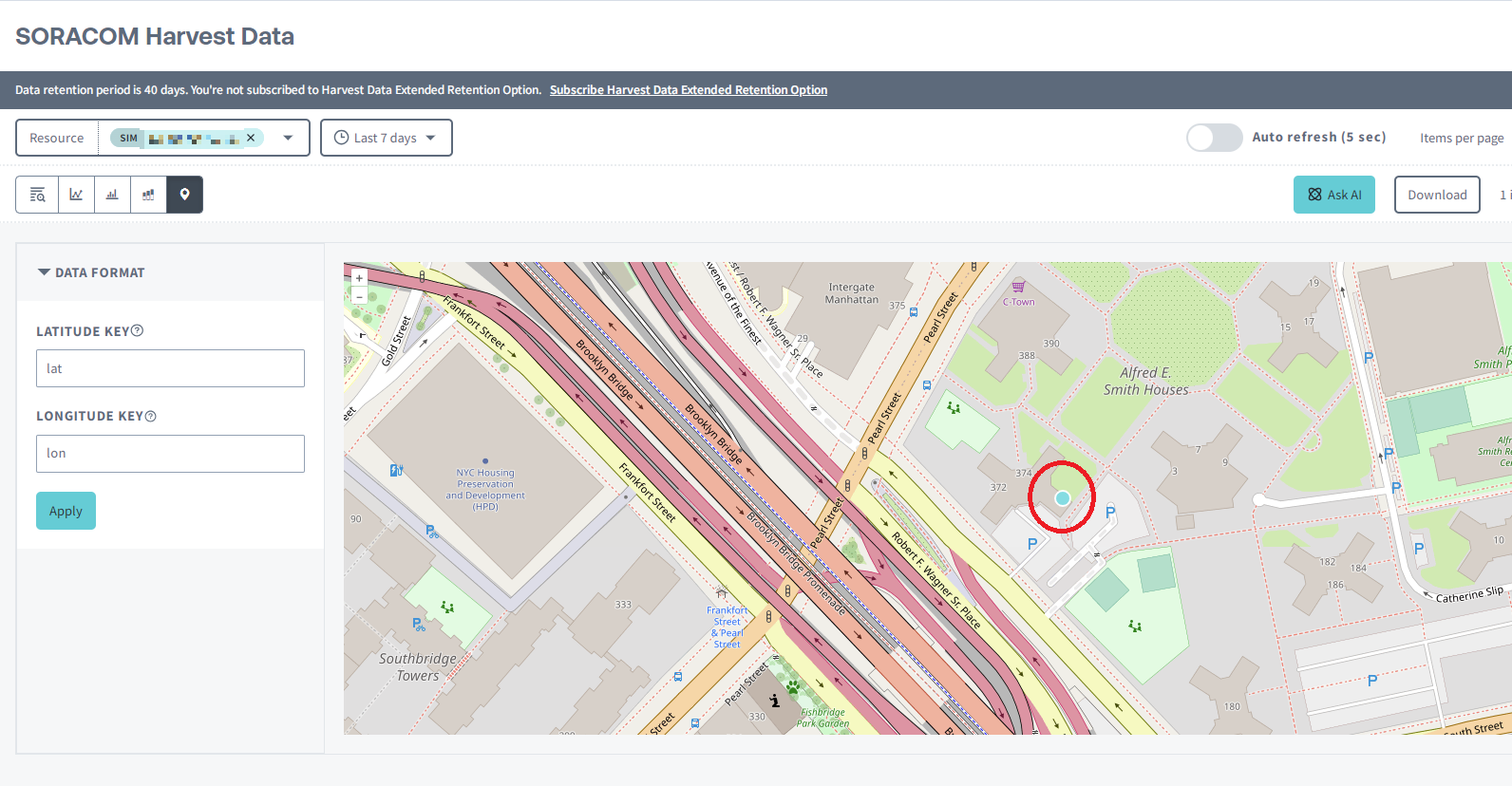This screenshot has width=1512, height=786.
Task: Switch to the table data view
Action: tap(37, 195)
